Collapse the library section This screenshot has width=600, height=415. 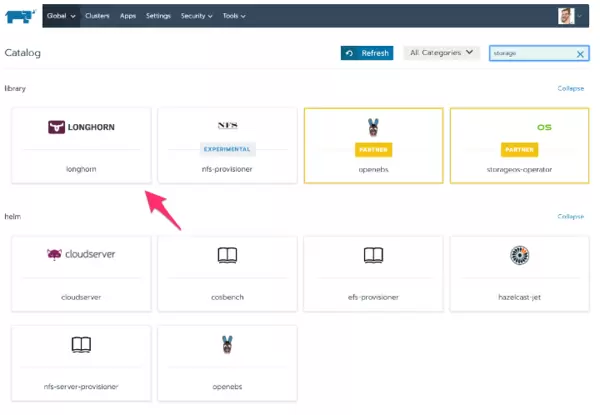(x=570, y=88)
